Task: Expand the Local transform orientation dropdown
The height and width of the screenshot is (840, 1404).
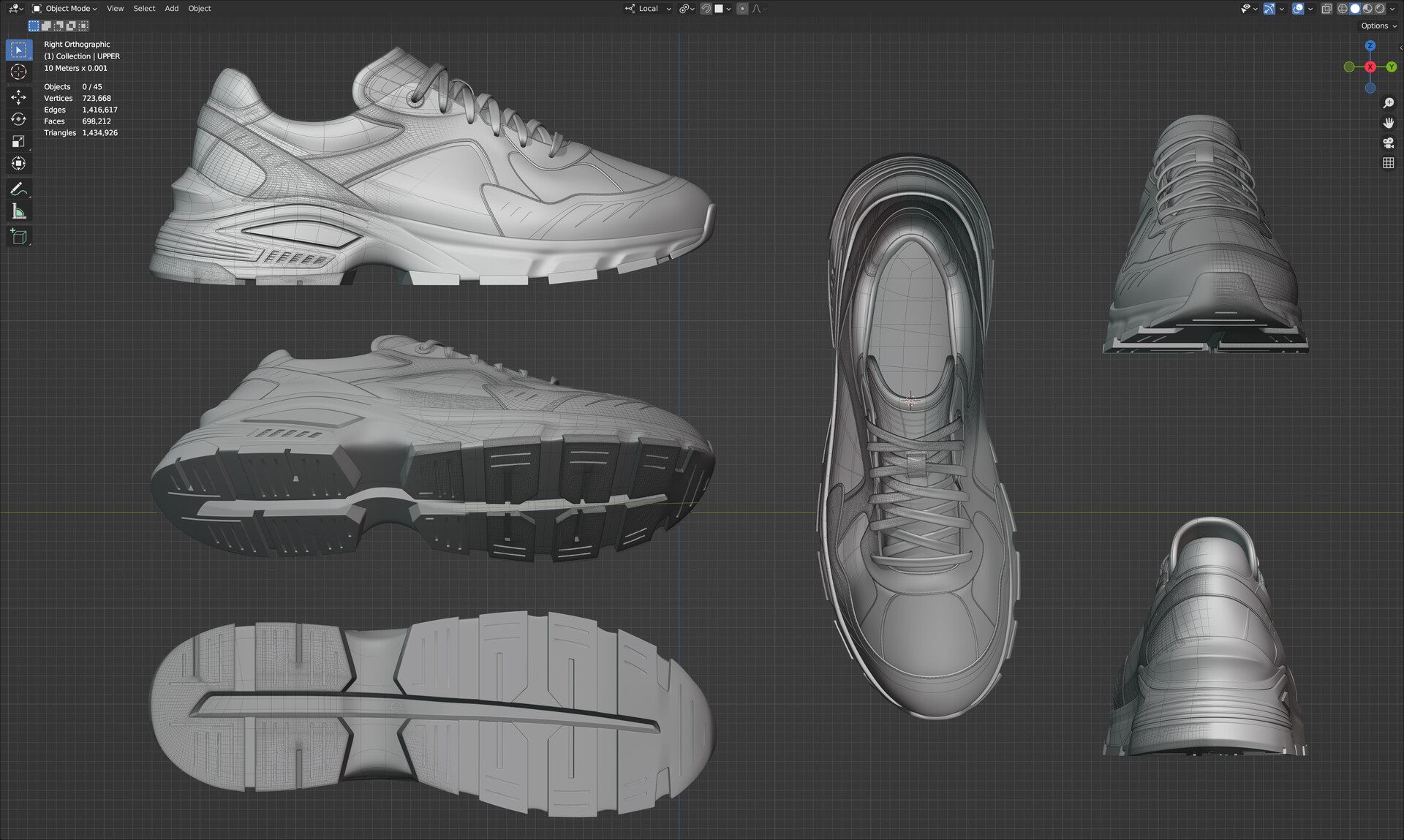Action: point(648,9)
